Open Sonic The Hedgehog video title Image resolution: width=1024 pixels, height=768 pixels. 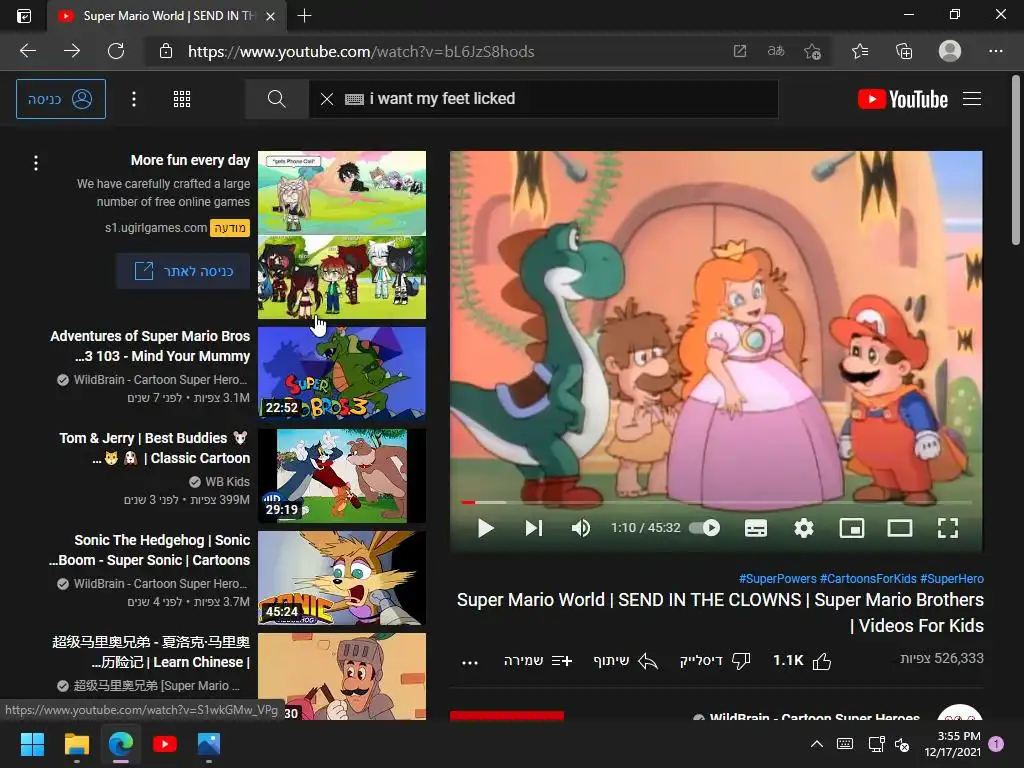(x=150, y=550)
